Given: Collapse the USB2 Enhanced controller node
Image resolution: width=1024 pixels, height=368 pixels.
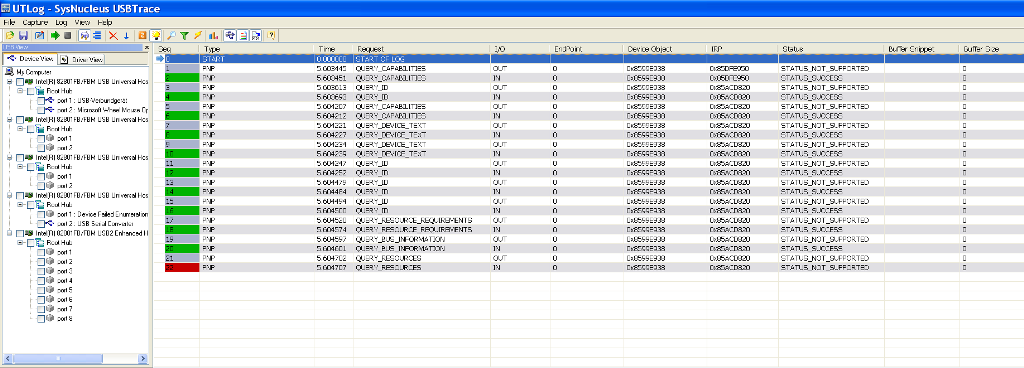Looking at the screenshot, I should (x=9, y=233).
